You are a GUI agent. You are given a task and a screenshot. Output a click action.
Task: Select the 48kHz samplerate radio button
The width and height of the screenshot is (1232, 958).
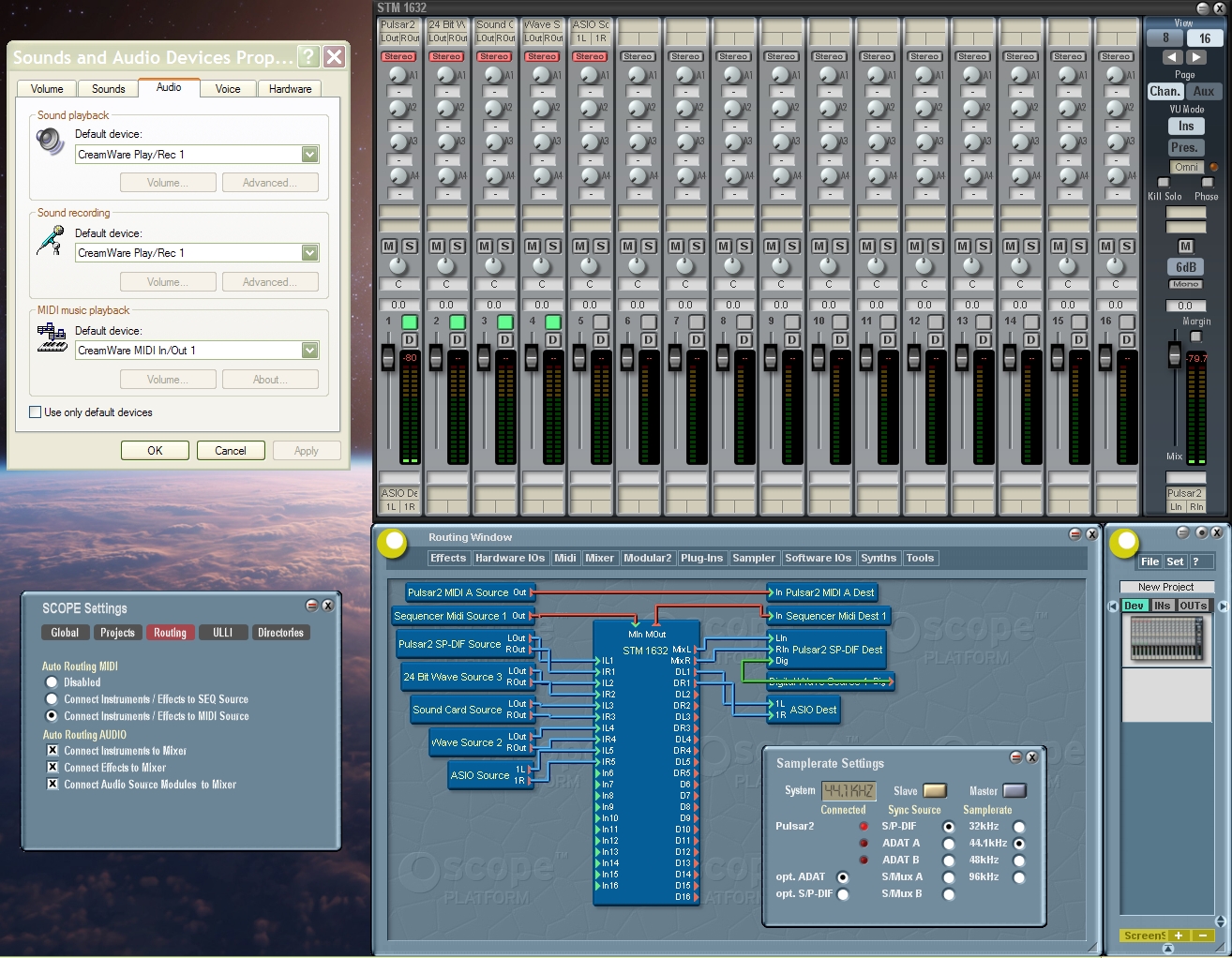pyautogui.click(x=1019, y=861)
